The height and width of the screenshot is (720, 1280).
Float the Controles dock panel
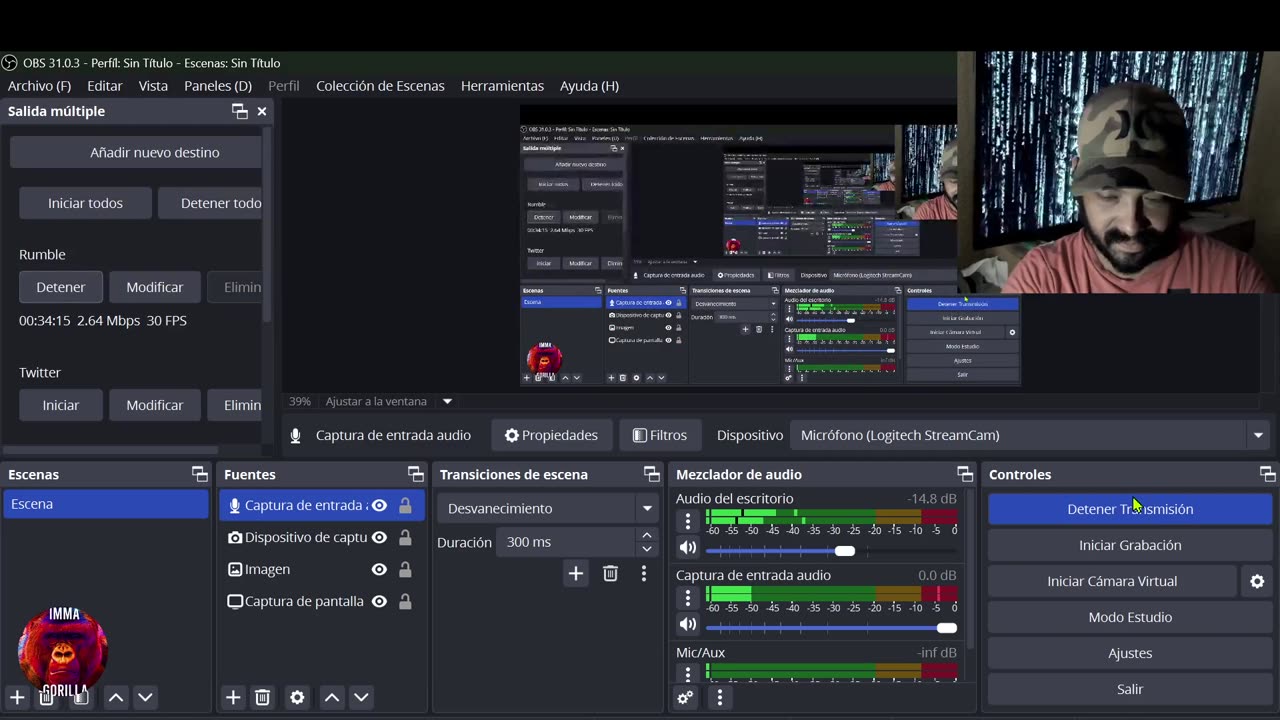tap(1268, 474)
